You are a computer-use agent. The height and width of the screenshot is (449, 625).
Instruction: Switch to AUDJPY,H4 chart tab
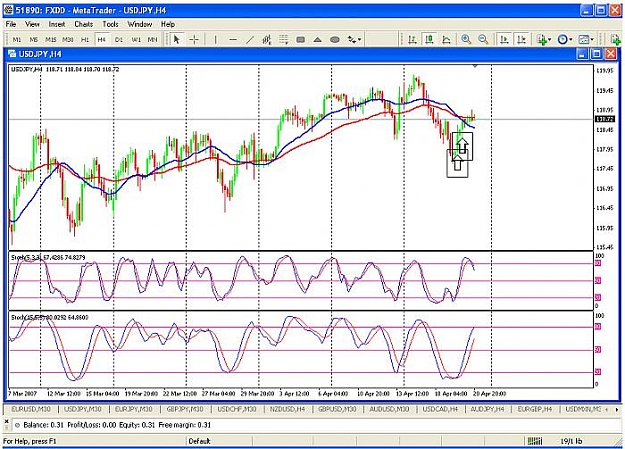pos(487,409)
